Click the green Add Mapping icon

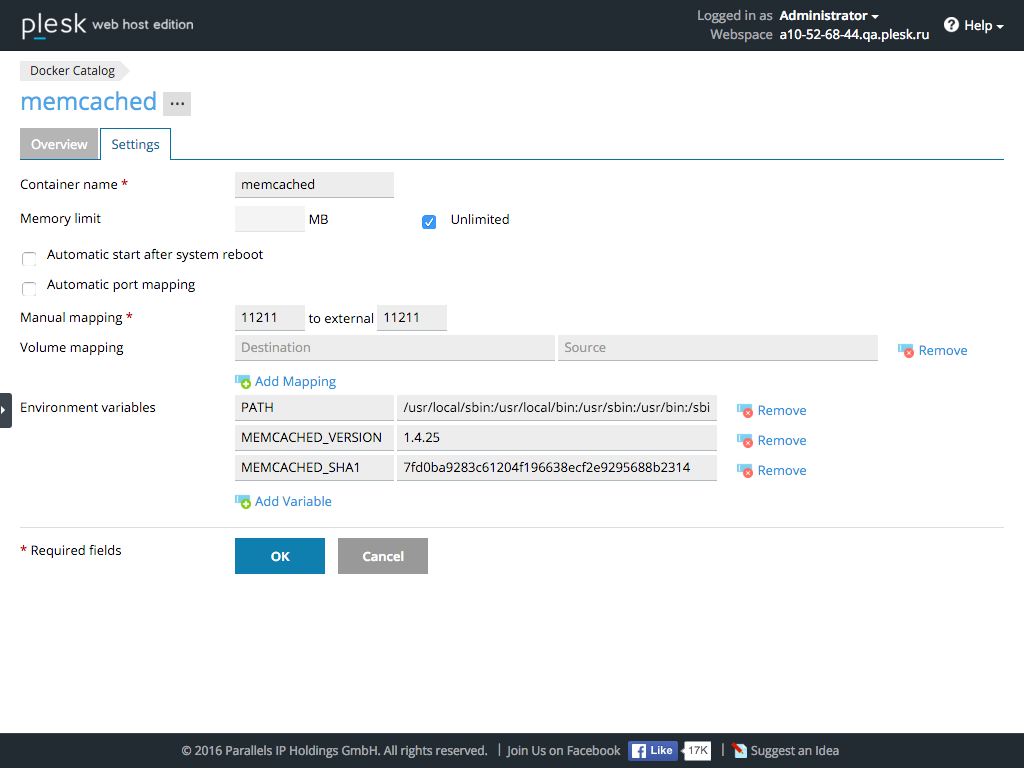[x=244, y=381]
